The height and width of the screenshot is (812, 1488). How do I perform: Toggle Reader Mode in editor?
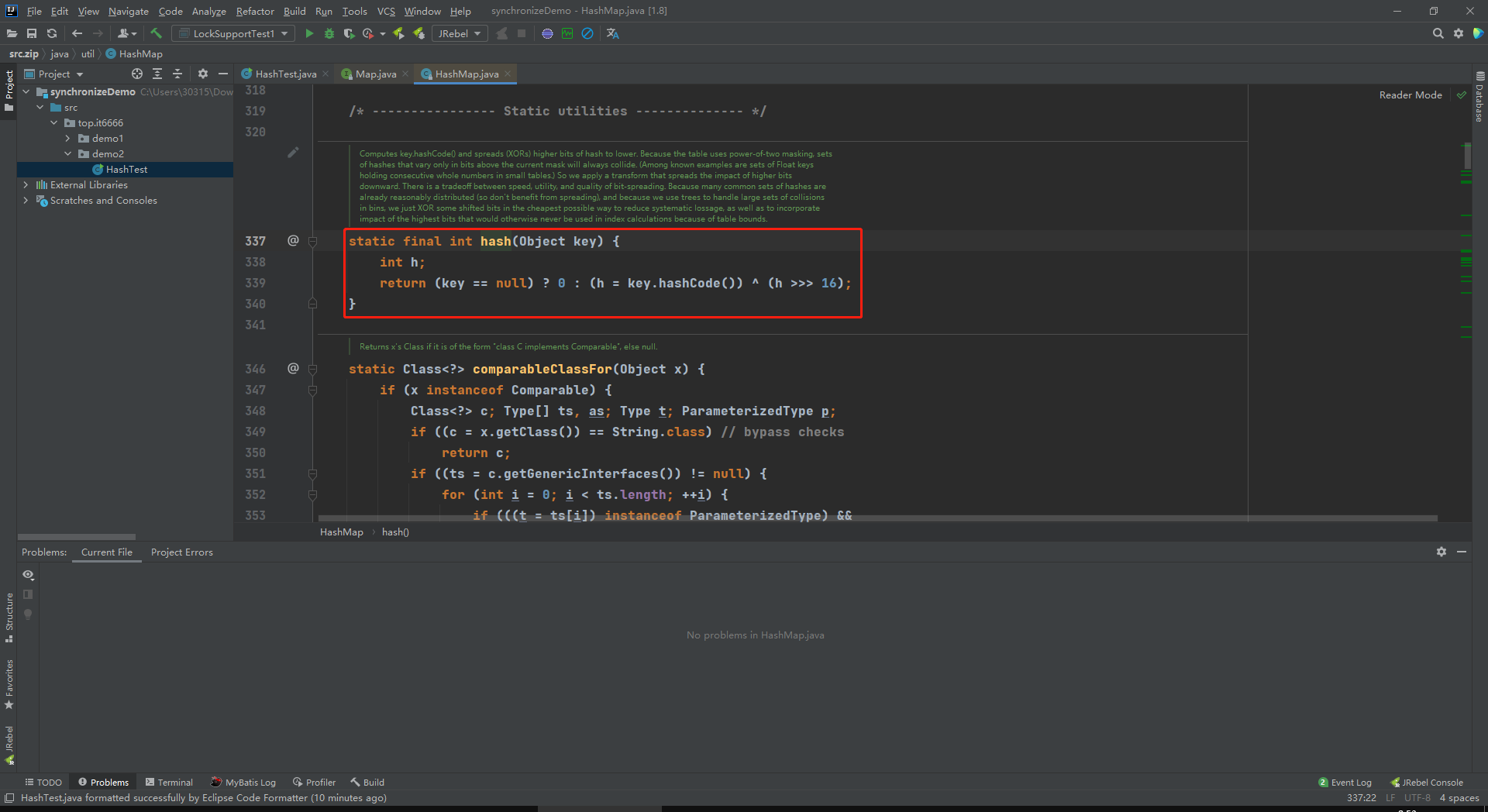[x=1410, y=95]
